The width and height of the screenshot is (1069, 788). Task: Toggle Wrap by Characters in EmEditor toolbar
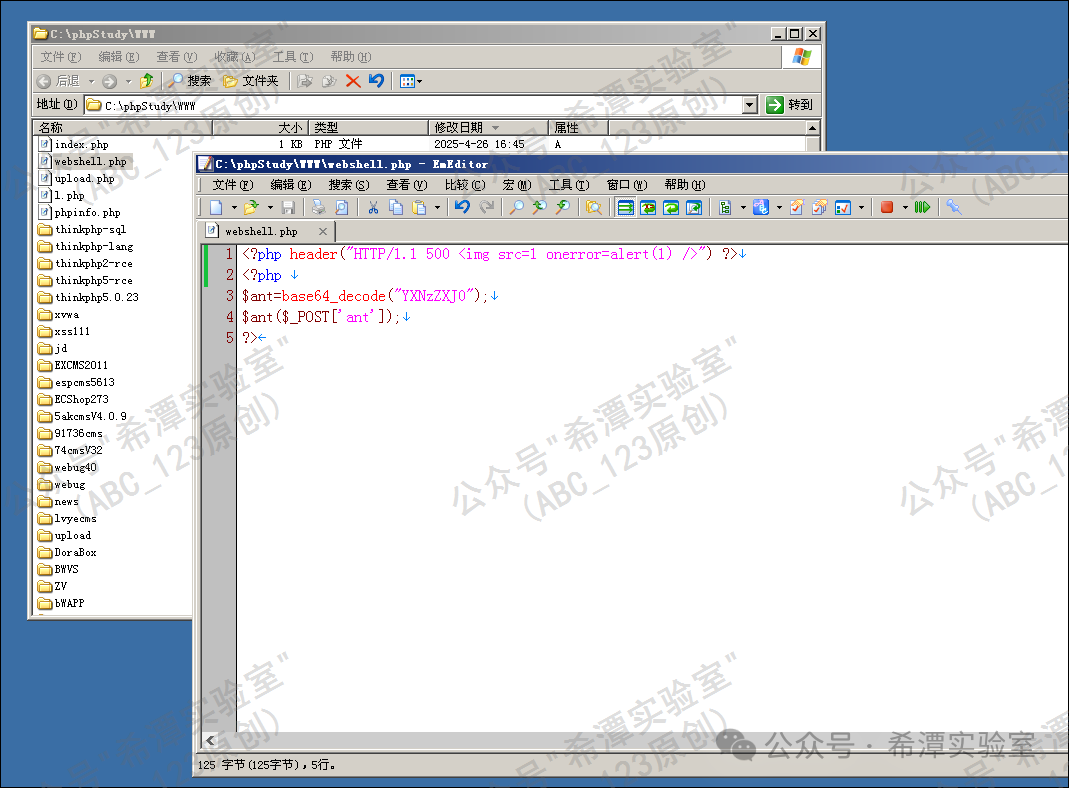tap(648, 207)
